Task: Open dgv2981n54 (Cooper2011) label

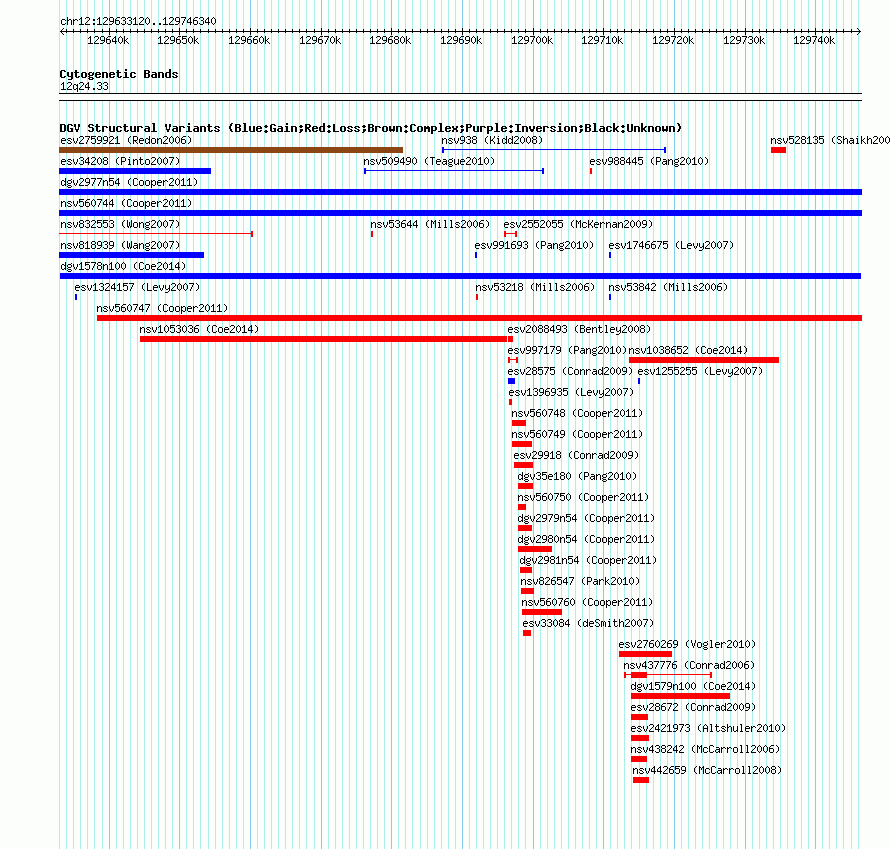Action: click(588, 560)
